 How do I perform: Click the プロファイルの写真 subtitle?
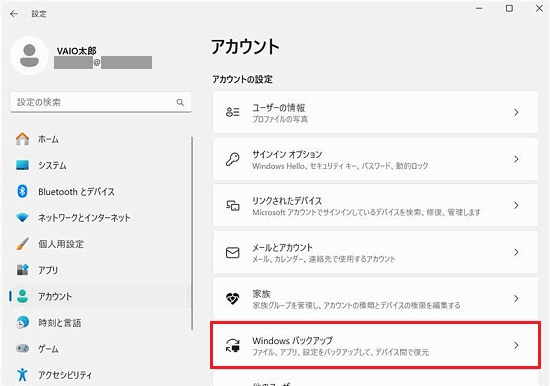[x=280, y=119]
